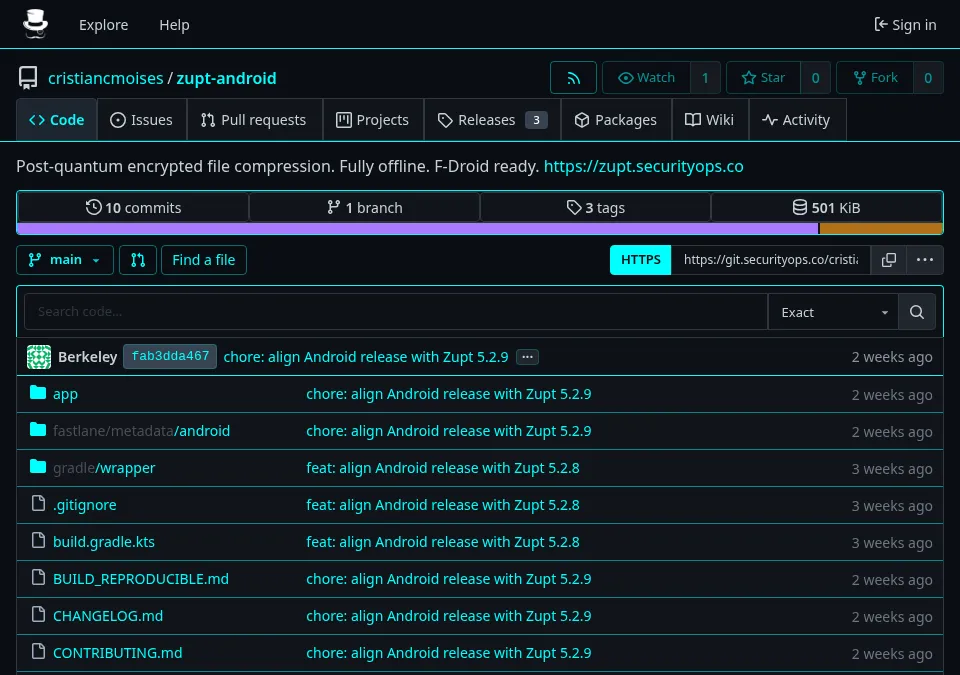Image resolution: width=960 pixels, height=675 pixels.
Task: Select the clone URL text field
Action: tap(771, 260)
